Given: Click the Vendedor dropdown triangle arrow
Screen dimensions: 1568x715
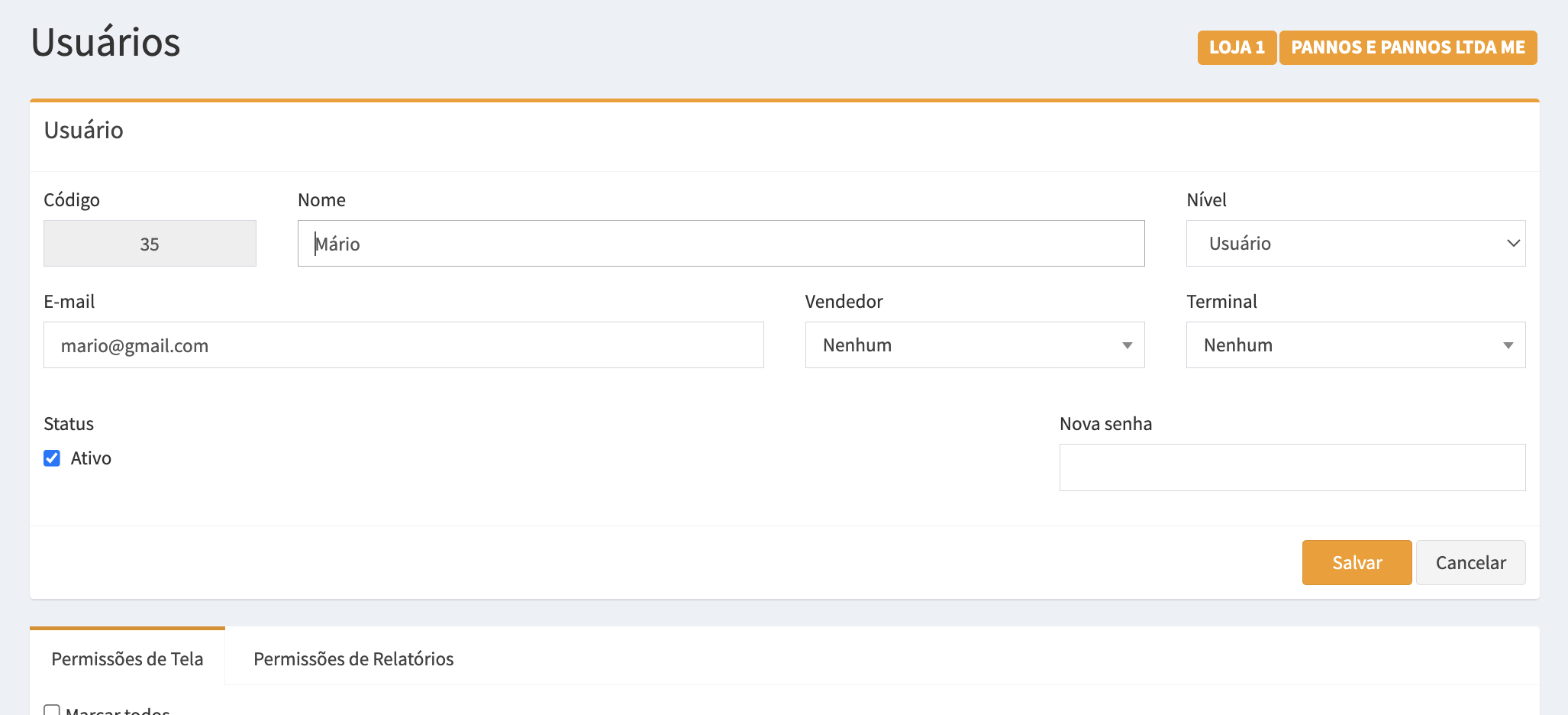Looking at the screenshot, I should [1127, 346].
